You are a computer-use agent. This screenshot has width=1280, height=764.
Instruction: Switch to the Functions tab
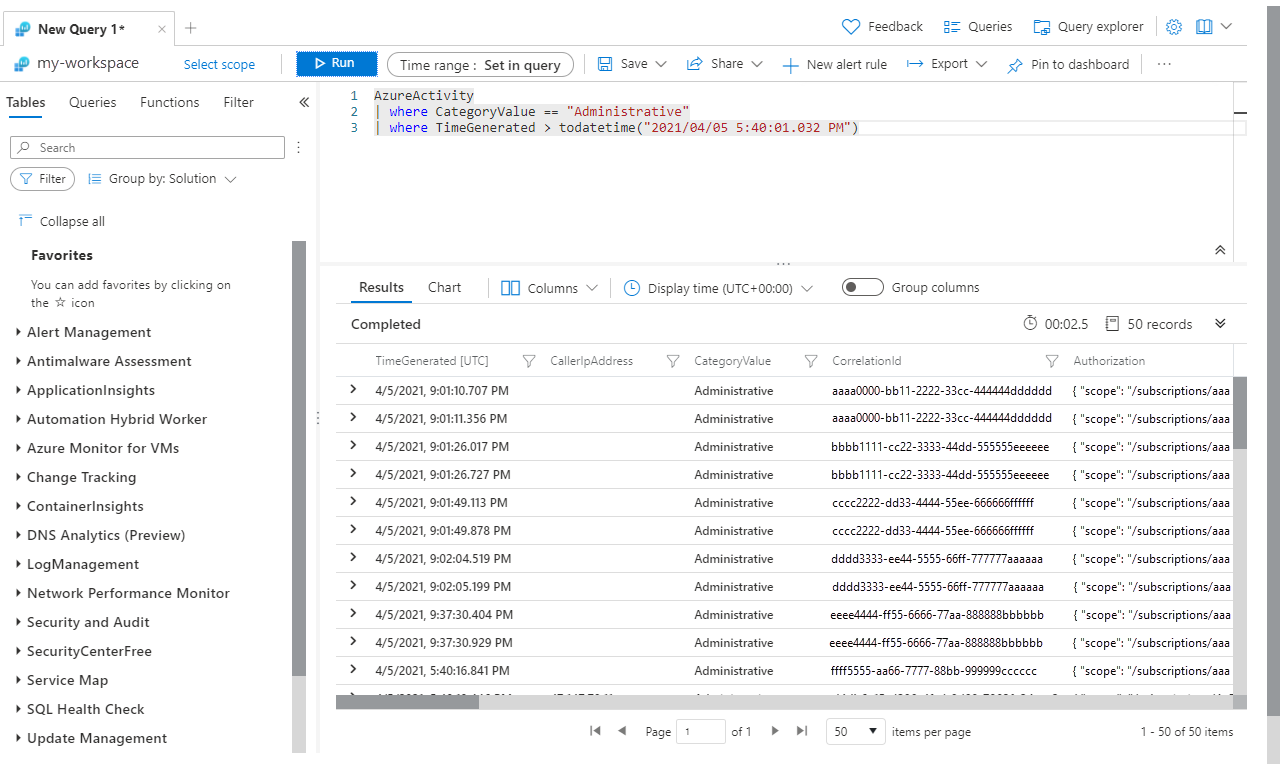(170, 102)
